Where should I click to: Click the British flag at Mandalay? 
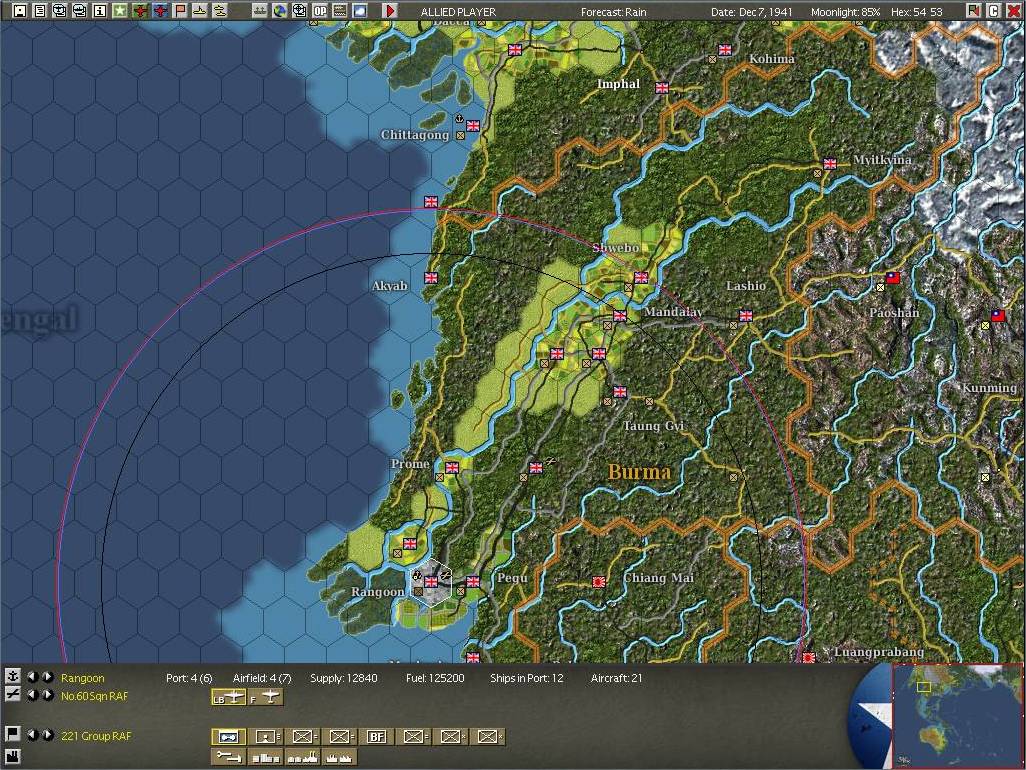pos(620,316)
